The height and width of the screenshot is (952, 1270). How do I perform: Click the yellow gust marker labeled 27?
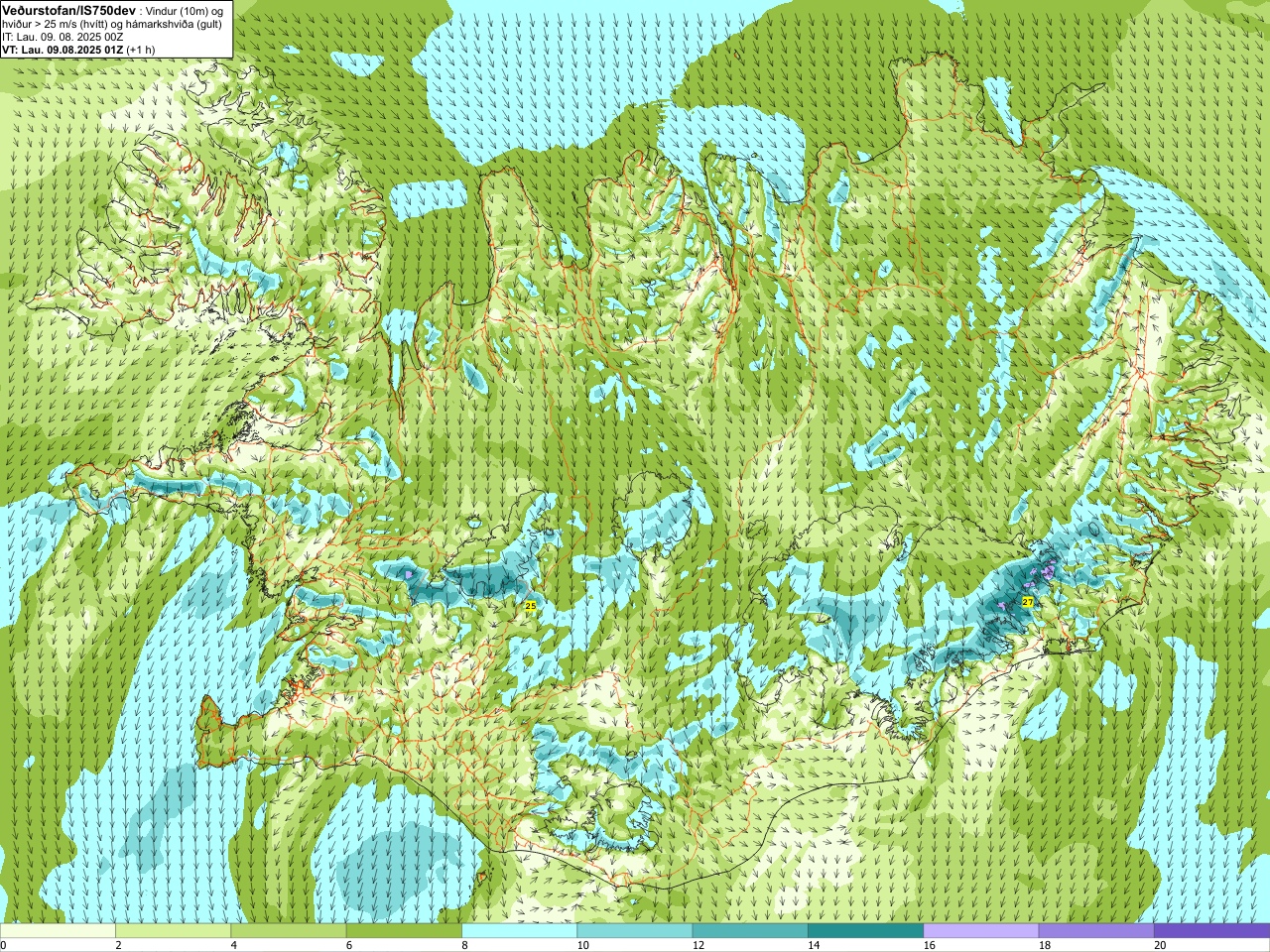point(1027,602)
